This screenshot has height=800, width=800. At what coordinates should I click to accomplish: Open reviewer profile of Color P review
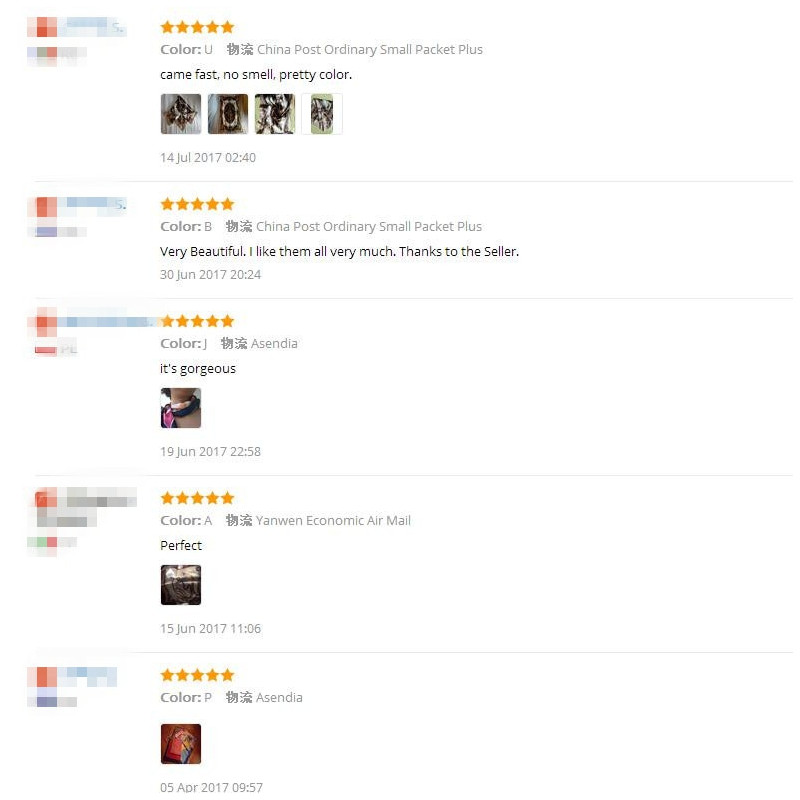72,677
